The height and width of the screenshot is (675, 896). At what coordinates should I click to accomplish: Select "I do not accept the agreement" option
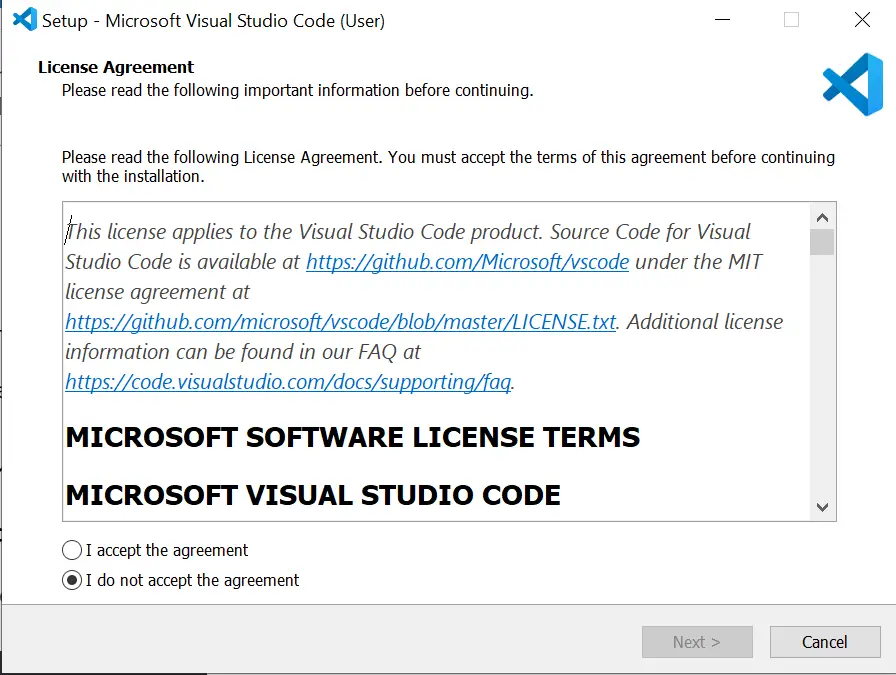pos(72,580)
